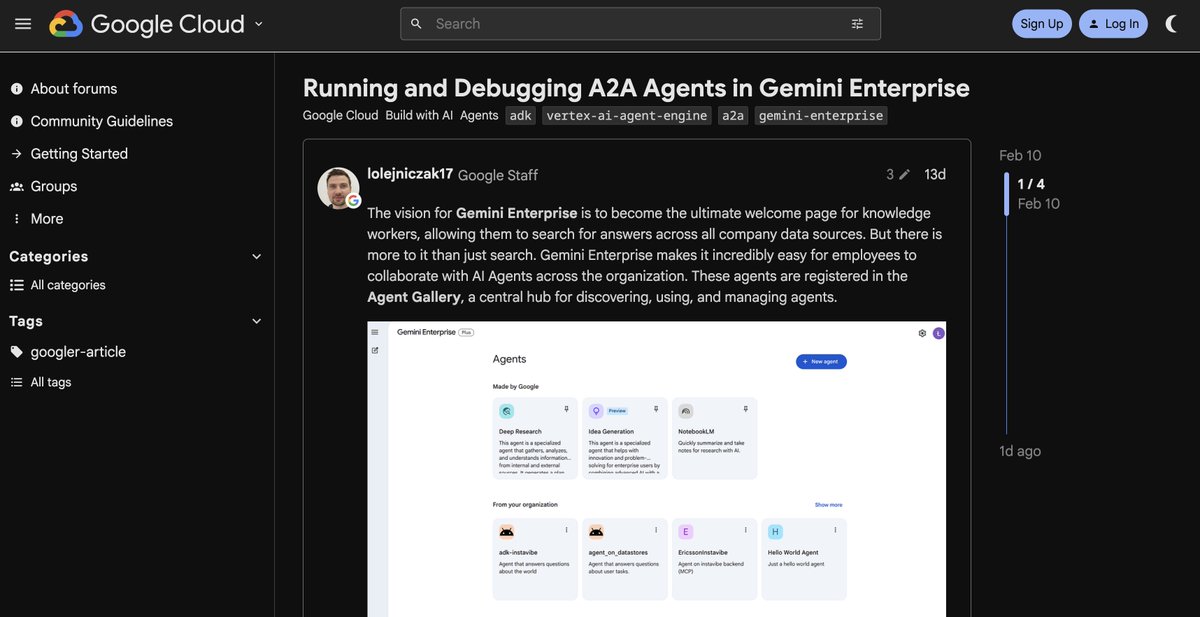The height and width of the screenshot is (617, 1200).
Task: Click the 13d post date
Action: 935,174
